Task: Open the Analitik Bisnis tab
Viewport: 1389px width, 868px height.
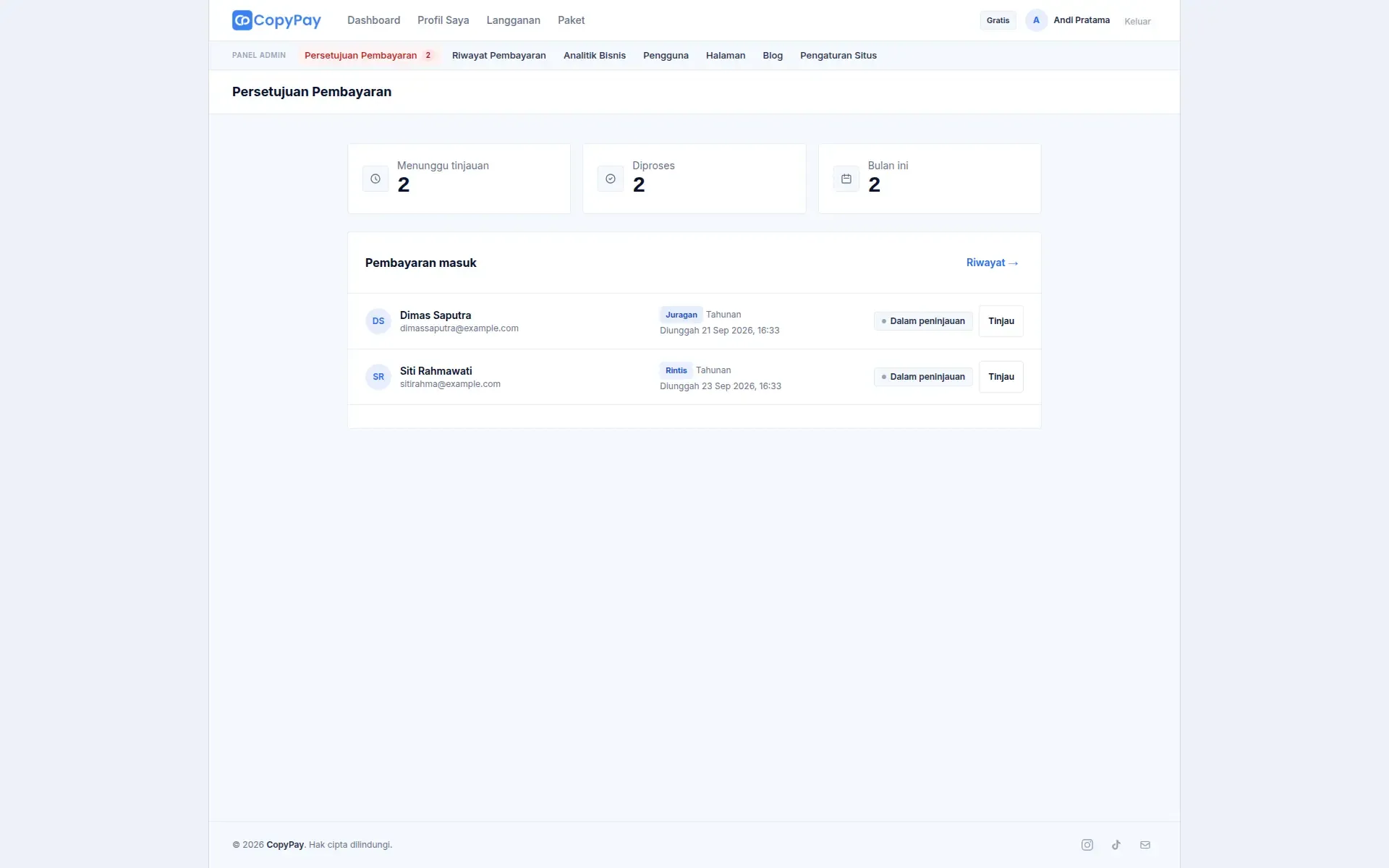Action: [x=594, y=56]
